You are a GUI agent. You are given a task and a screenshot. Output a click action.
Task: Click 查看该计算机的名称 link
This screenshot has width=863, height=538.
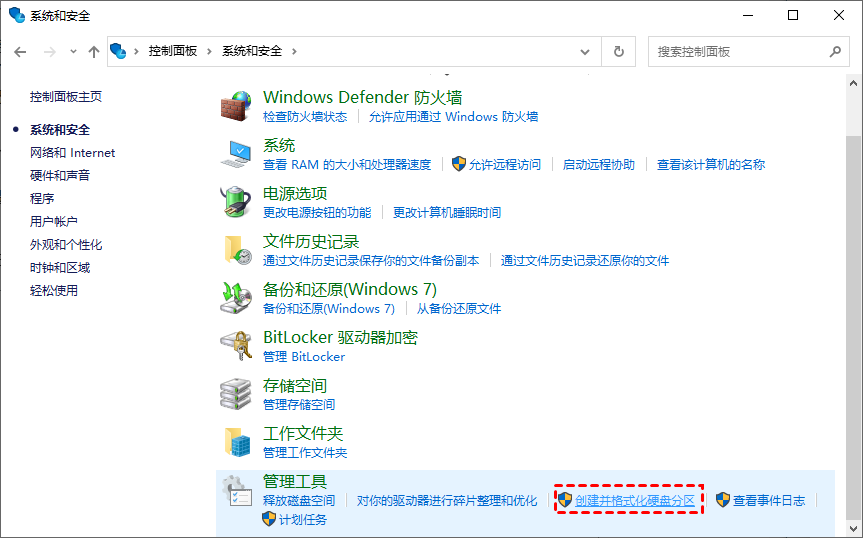711,164
